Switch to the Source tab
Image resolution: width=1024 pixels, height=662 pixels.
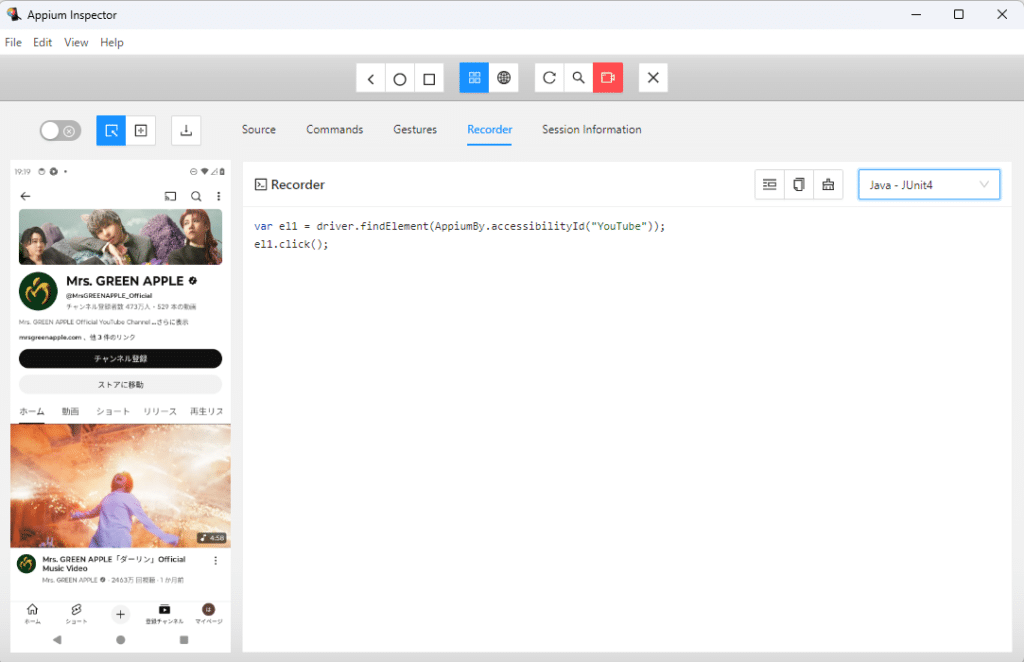258,130
